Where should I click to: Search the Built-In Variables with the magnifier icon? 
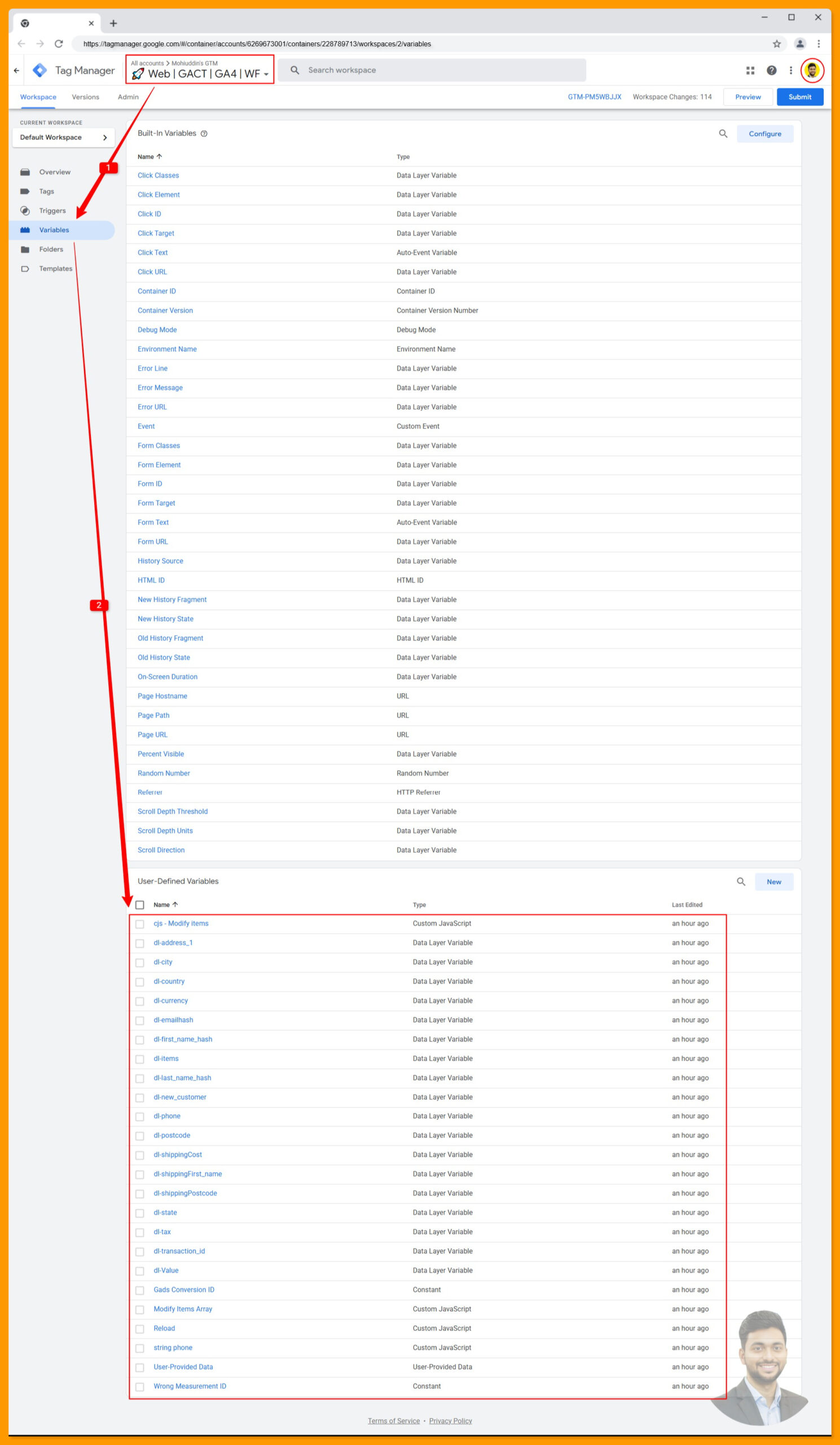coord(723,134)
